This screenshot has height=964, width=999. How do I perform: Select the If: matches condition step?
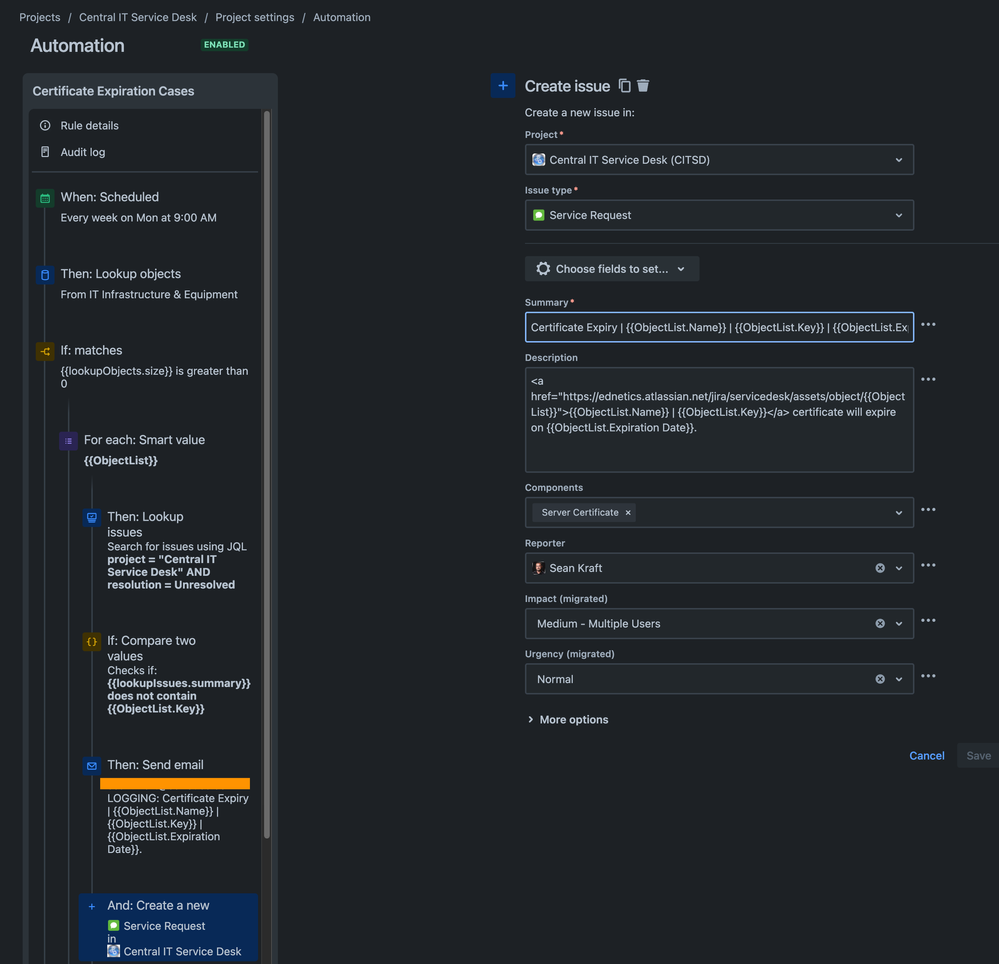tap(147, 366)
